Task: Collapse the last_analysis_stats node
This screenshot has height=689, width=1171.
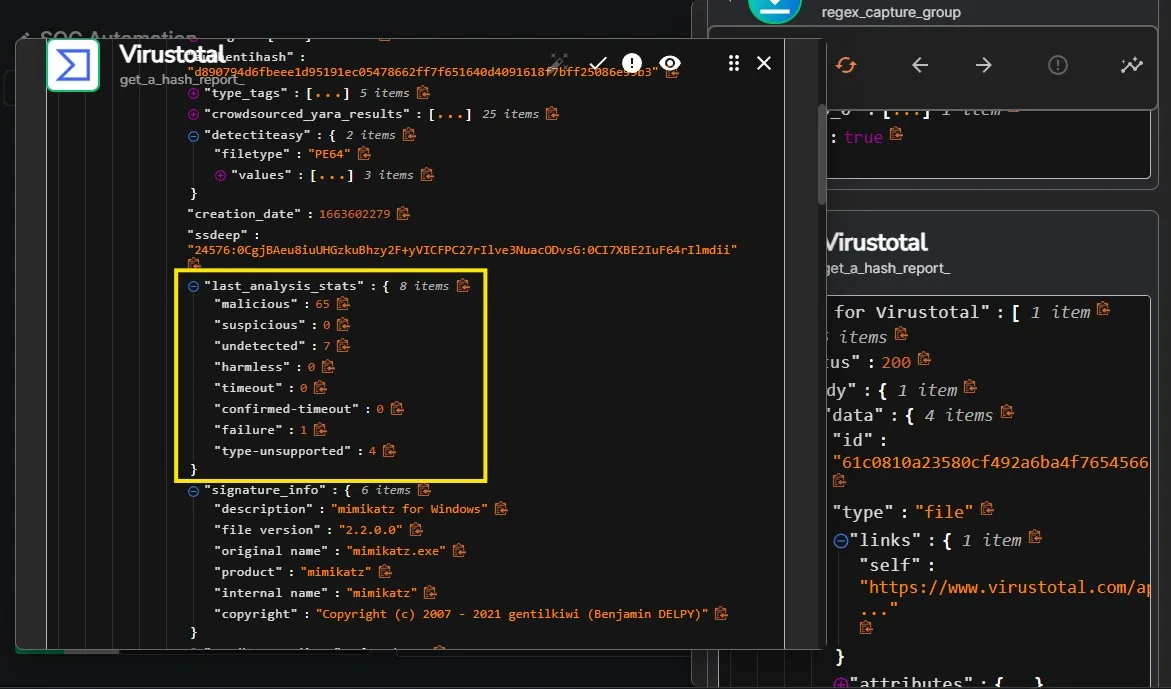Action: coord(194,286)
